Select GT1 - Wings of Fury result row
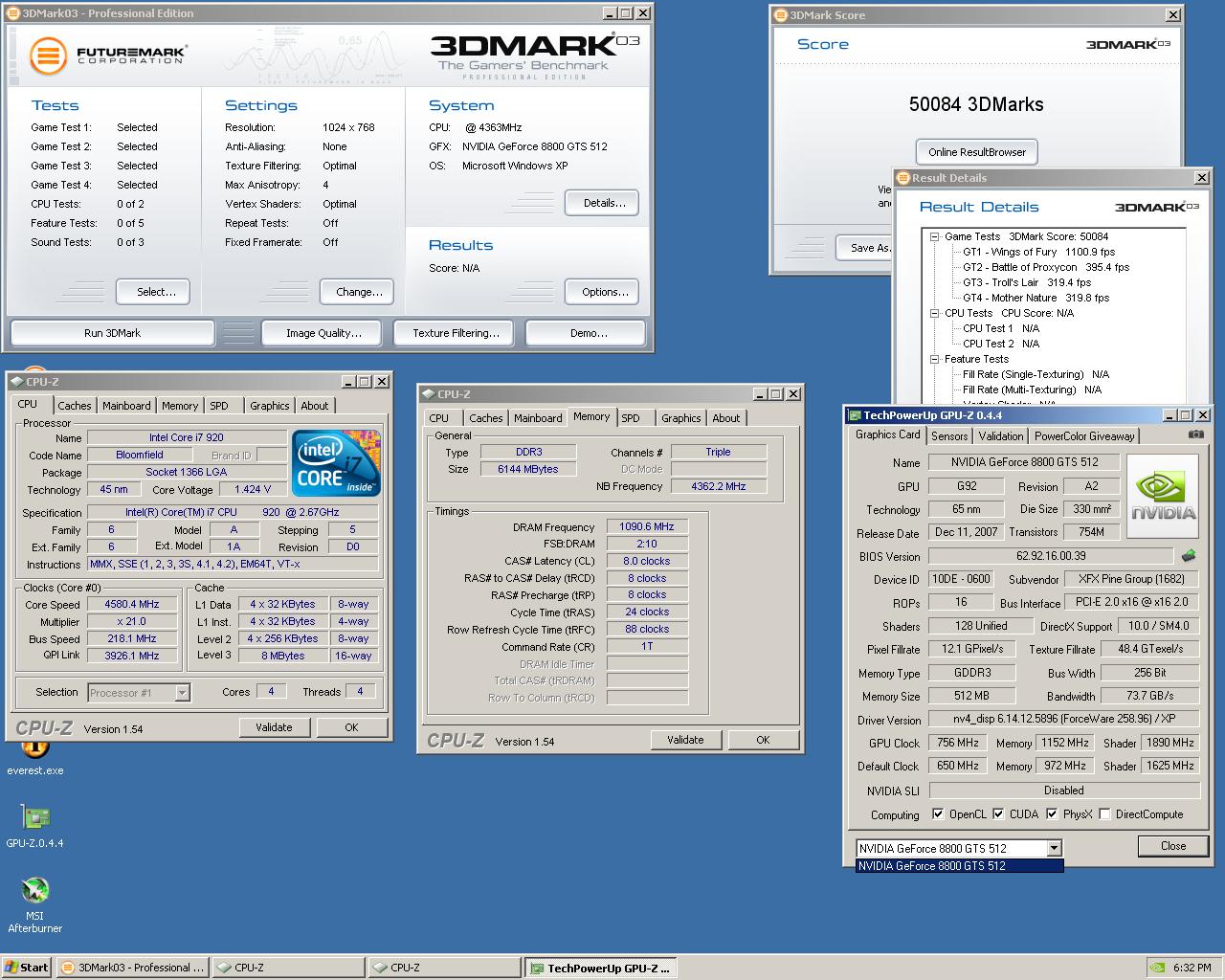 click(1038, 252)
